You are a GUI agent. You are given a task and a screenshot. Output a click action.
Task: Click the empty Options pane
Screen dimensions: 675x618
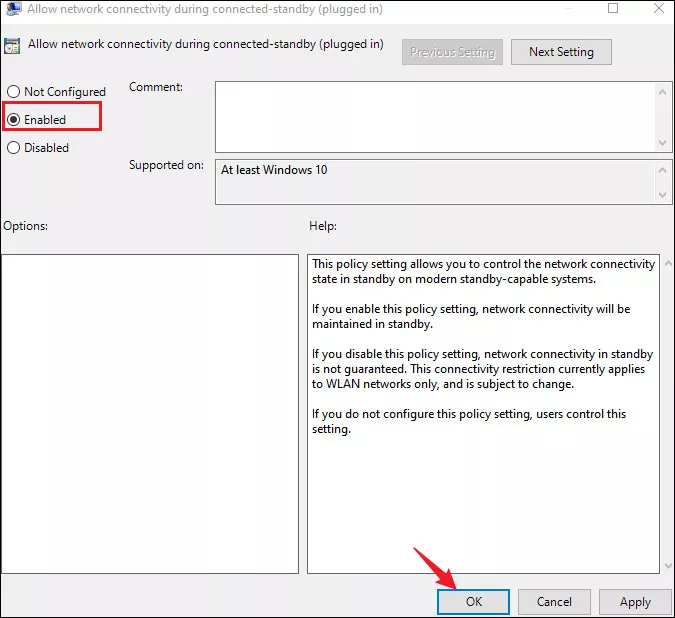[x=150, y=414]
